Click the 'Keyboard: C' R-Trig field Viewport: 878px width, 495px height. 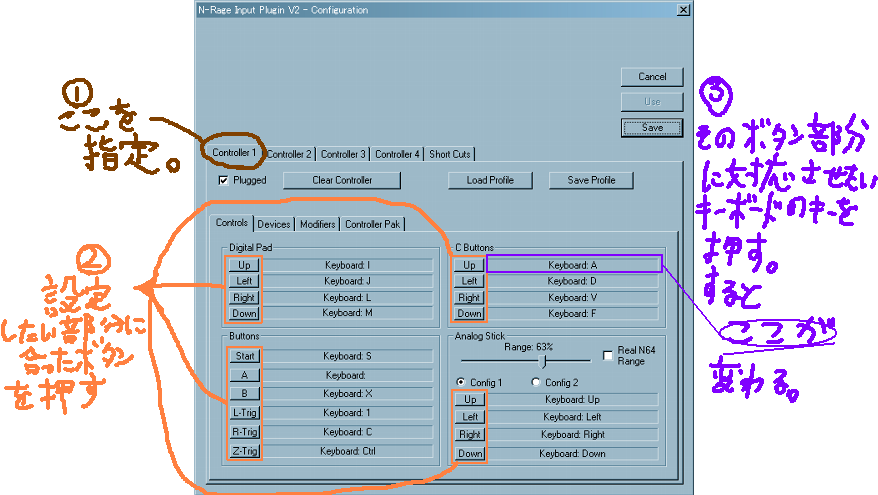[347, 432]
